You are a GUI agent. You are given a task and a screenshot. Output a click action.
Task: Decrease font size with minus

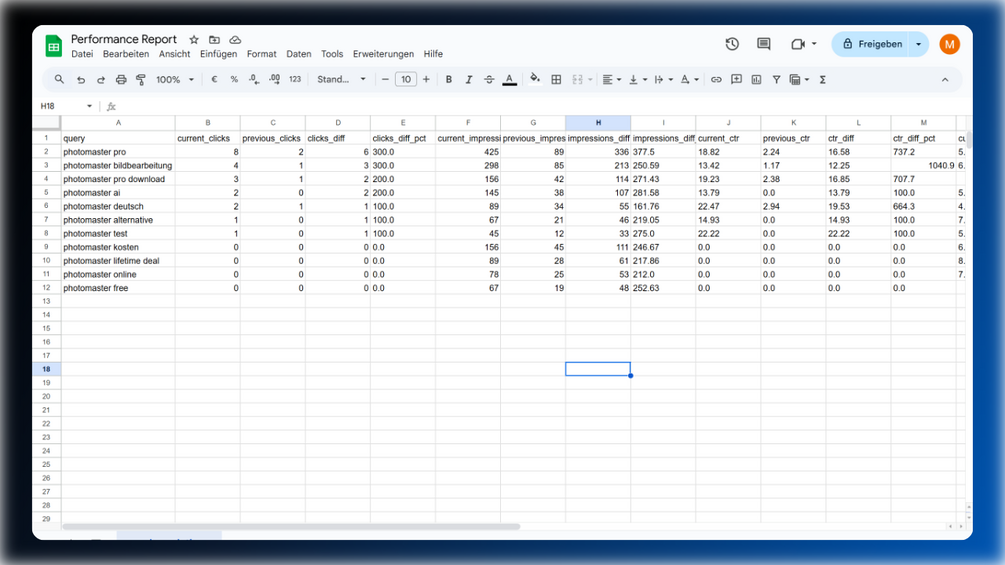pyautogui.click(x=385, y=79)
